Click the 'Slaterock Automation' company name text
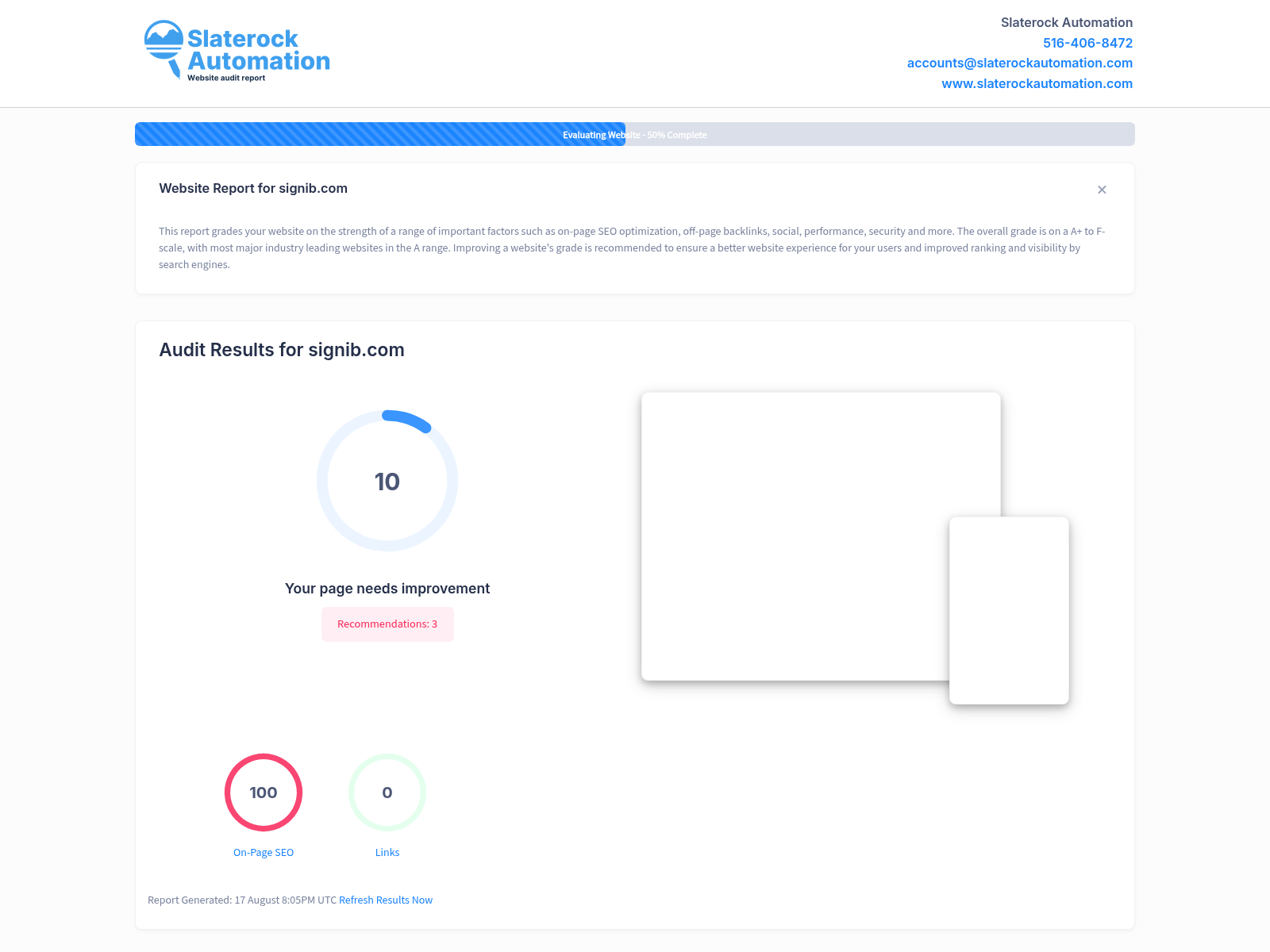1270x952 pixels. (1067, 22)
